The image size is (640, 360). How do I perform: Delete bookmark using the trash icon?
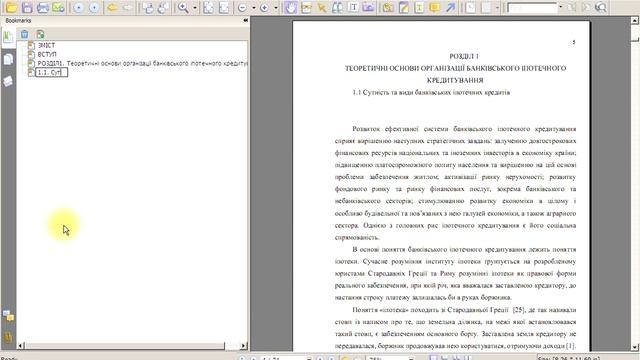point(24,34)
